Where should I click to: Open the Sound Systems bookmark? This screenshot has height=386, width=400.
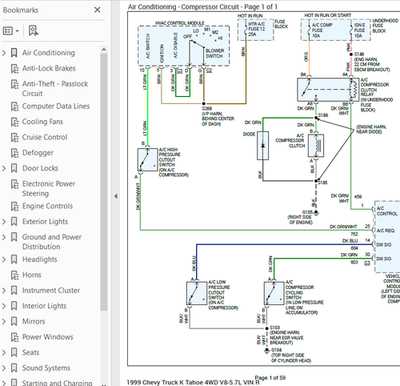pos(46,368)
